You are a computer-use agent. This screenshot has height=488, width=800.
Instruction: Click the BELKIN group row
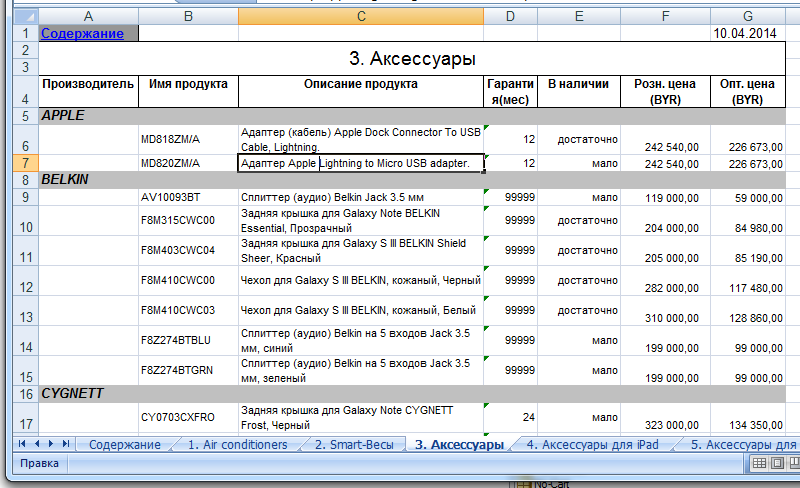coord(412,180)
